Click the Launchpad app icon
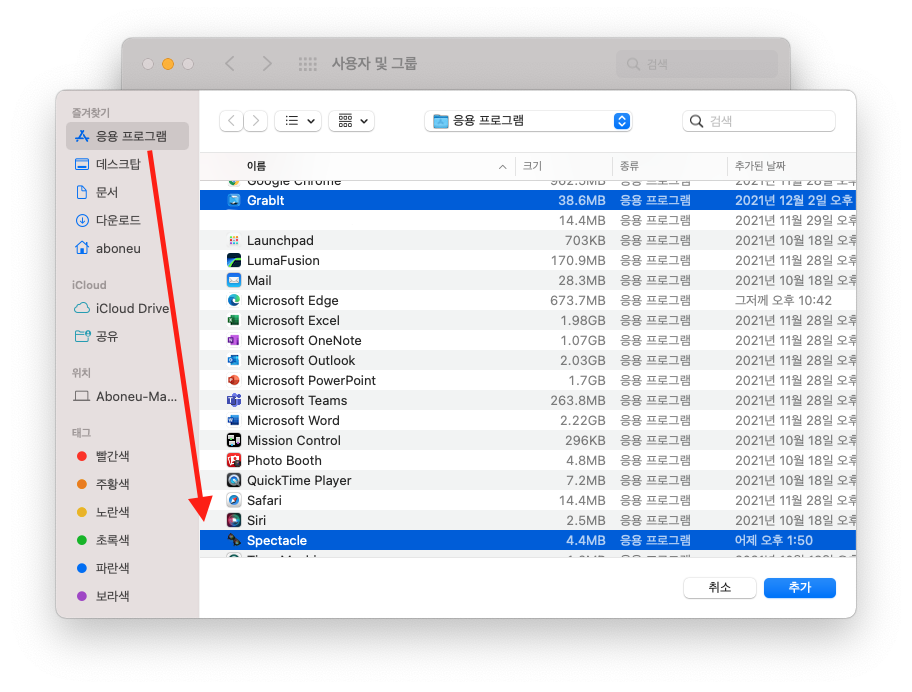The width and height of the screenshot is (912, 692). point(234,240)
